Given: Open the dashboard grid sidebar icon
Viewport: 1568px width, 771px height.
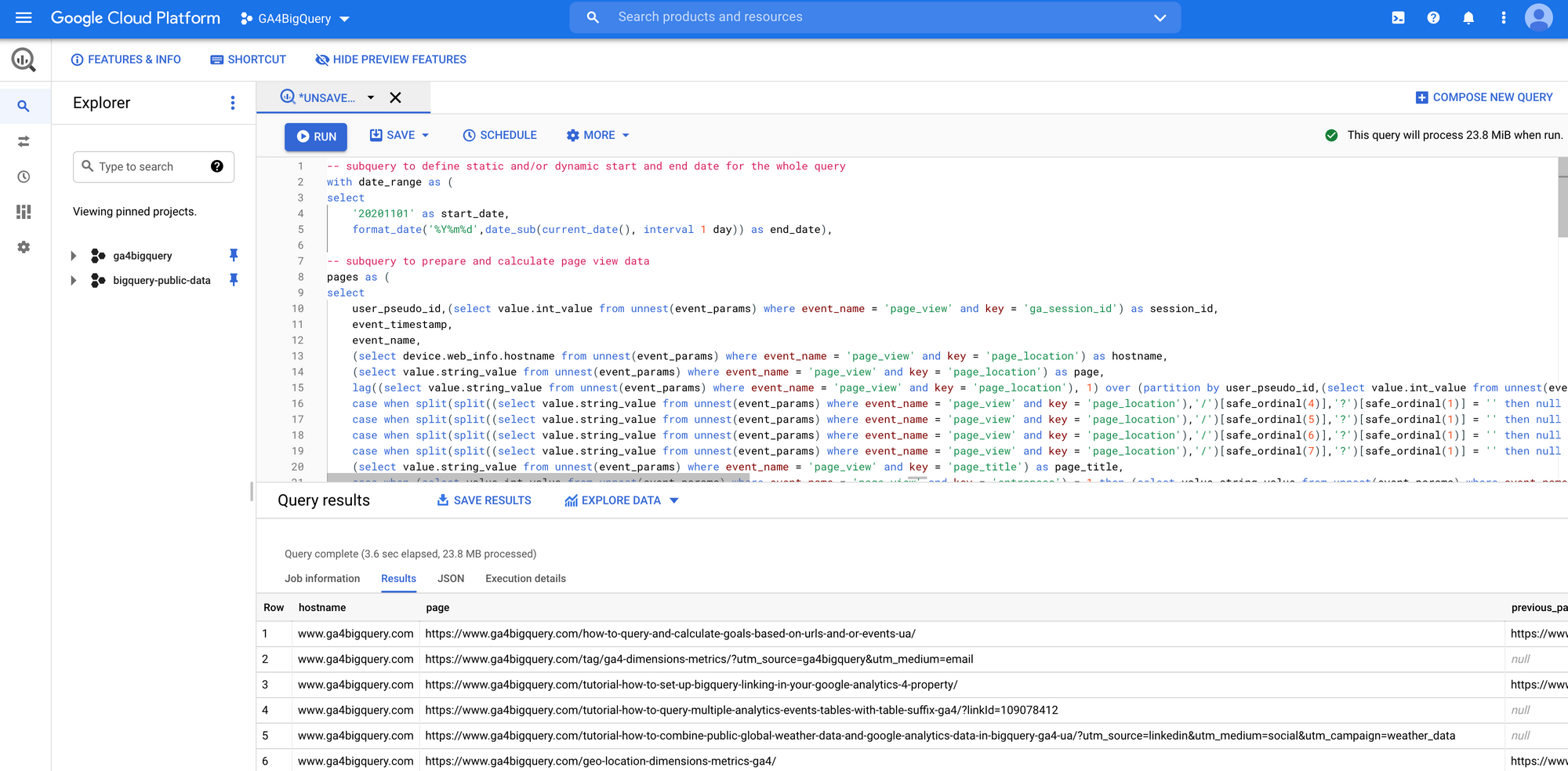Looking at the screenshot, I should coord(24,212).
